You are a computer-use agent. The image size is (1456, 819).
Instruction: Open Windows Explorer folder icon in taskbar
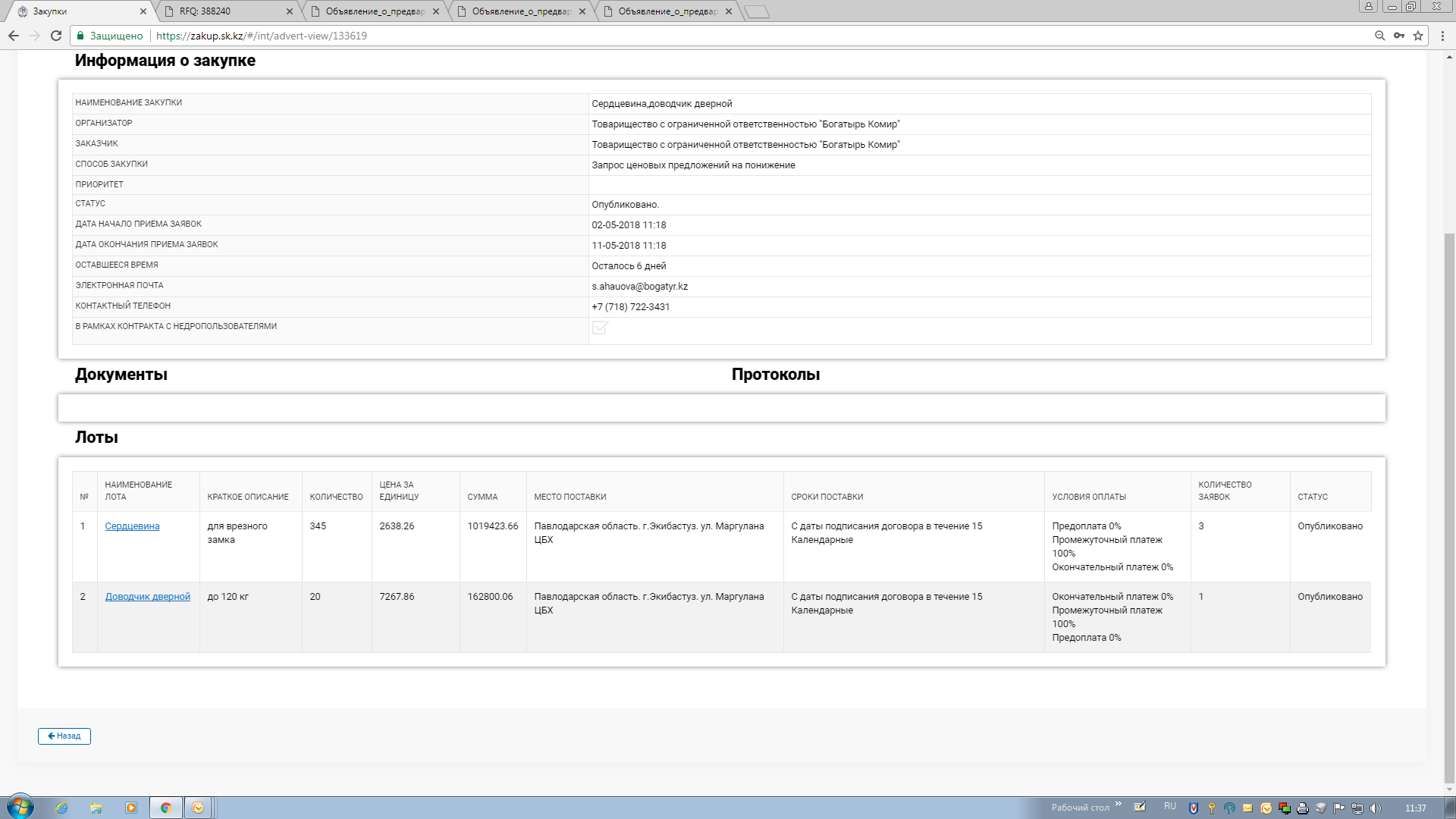tap(96, 808)
